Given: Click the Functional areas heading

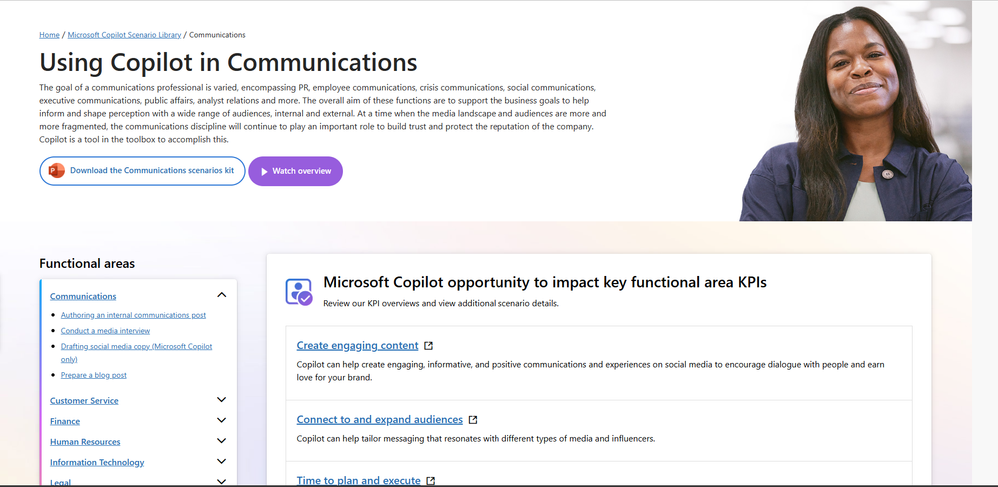Looking at the screenshot, I should [87, 264].
